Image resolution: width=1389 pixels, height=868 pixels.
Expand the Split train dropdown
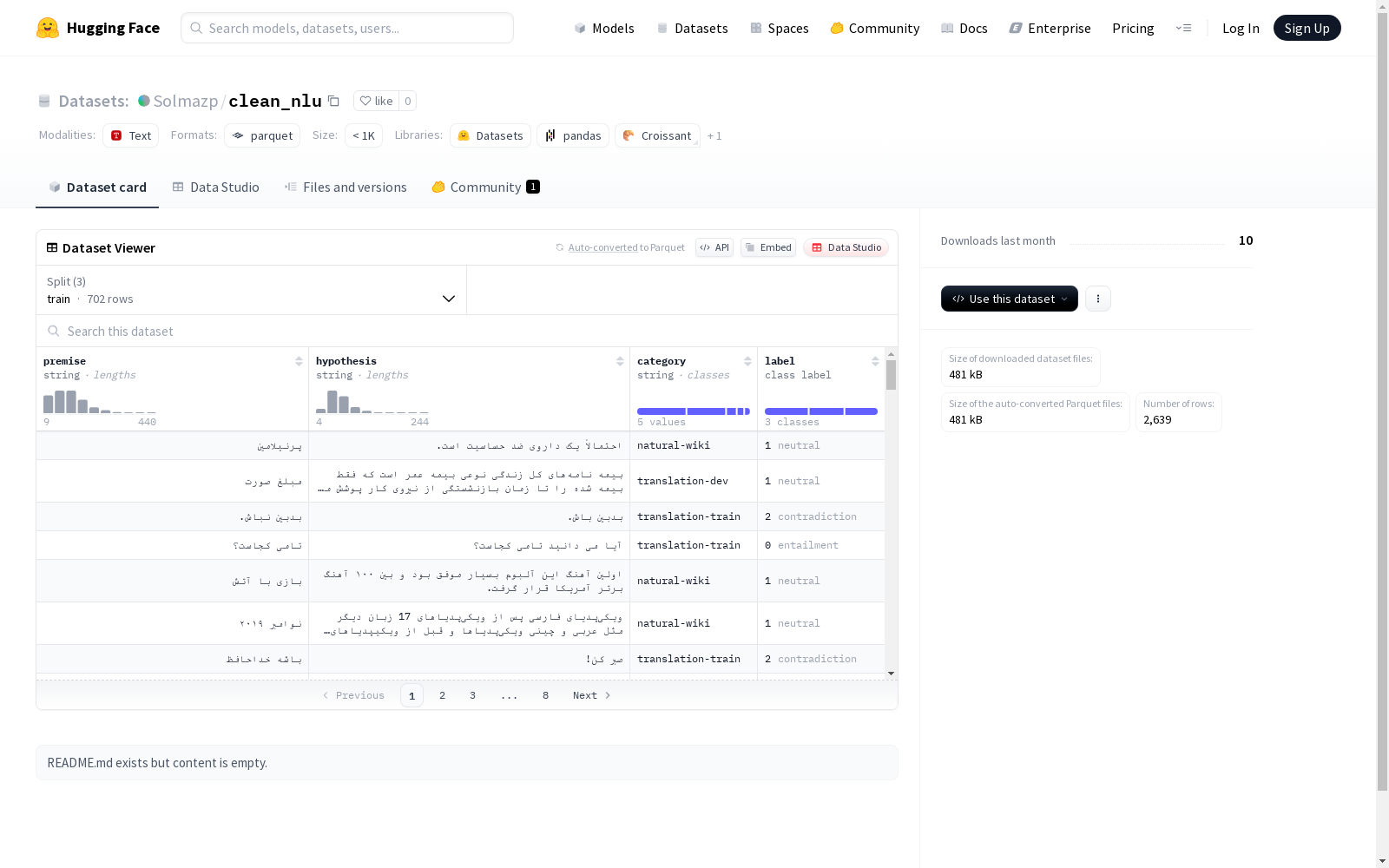coord(252,290)
